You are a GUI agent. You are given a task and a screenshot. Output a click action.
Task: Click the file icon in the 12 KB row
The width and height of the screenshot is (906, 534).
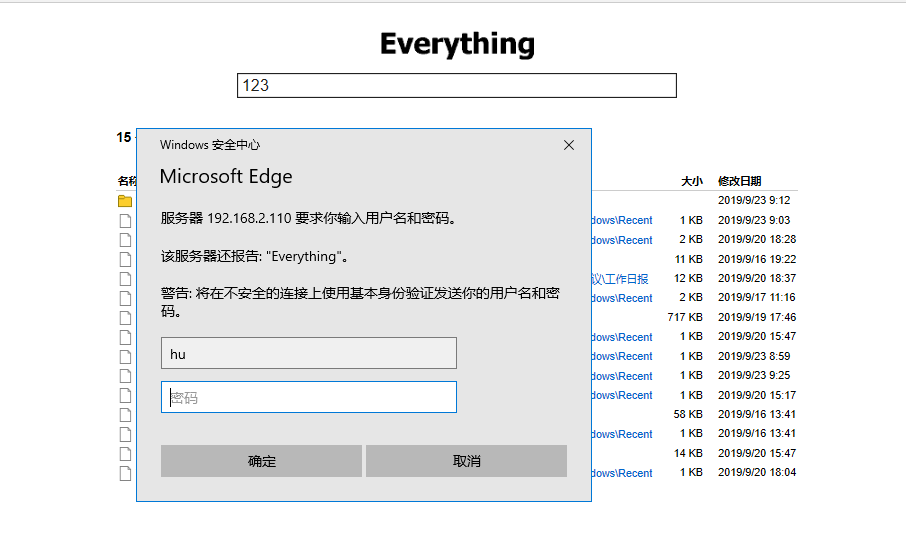pos(125,279)
